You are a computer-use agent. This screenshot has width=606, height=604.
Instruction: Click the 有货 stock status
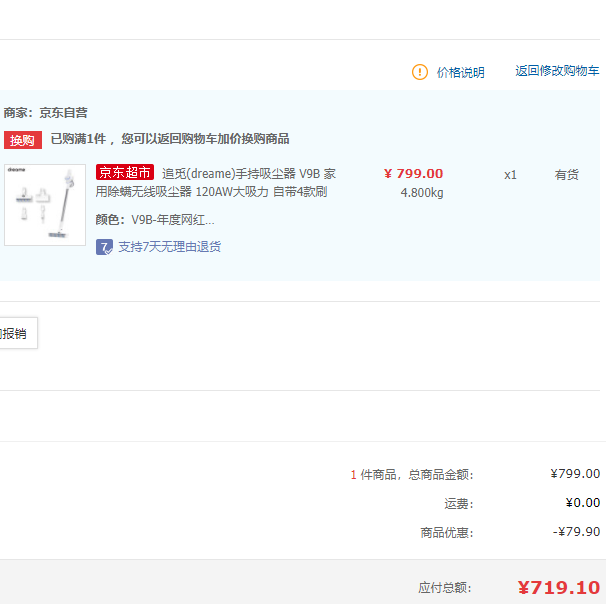pos(567,174)
